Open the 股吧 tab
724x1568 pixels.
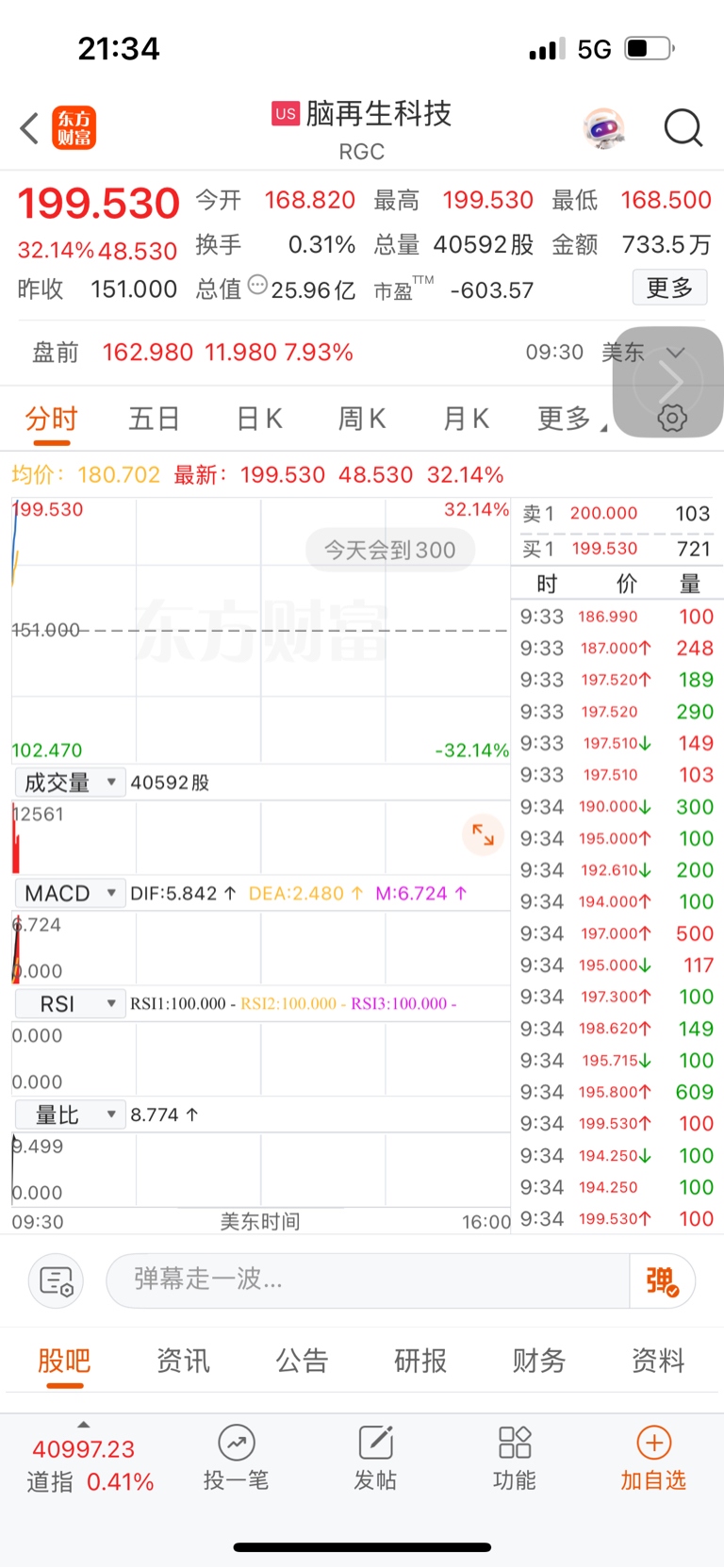64,1361
